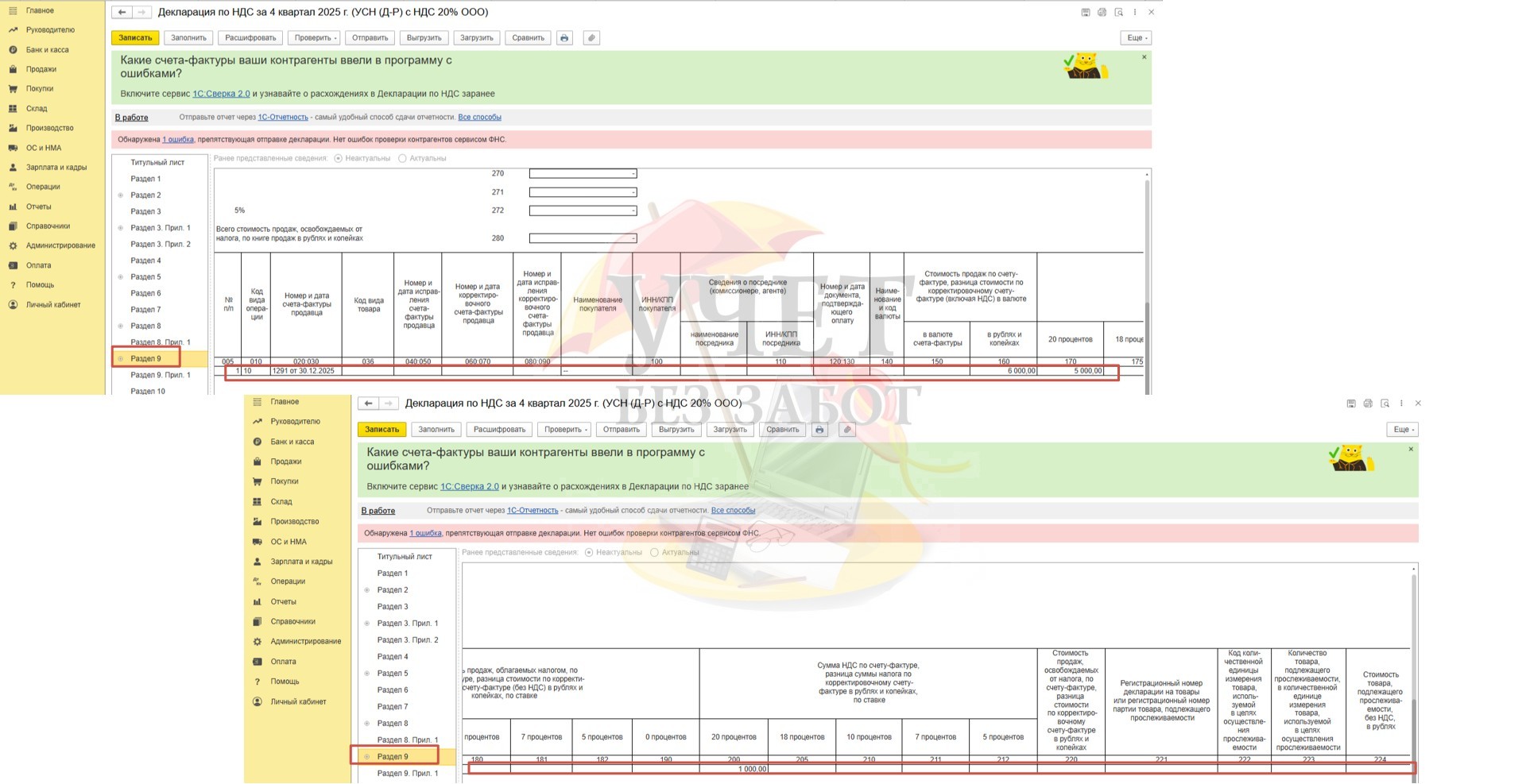Click the printer icon in the upper window toolbar
Viewport: 1526px width, 784px height.
click(564, 38)
